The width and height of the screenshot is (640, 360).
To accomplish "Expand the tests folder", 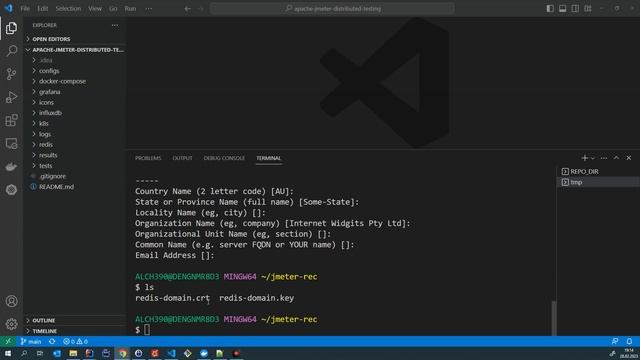I will [x=75, y=166].
